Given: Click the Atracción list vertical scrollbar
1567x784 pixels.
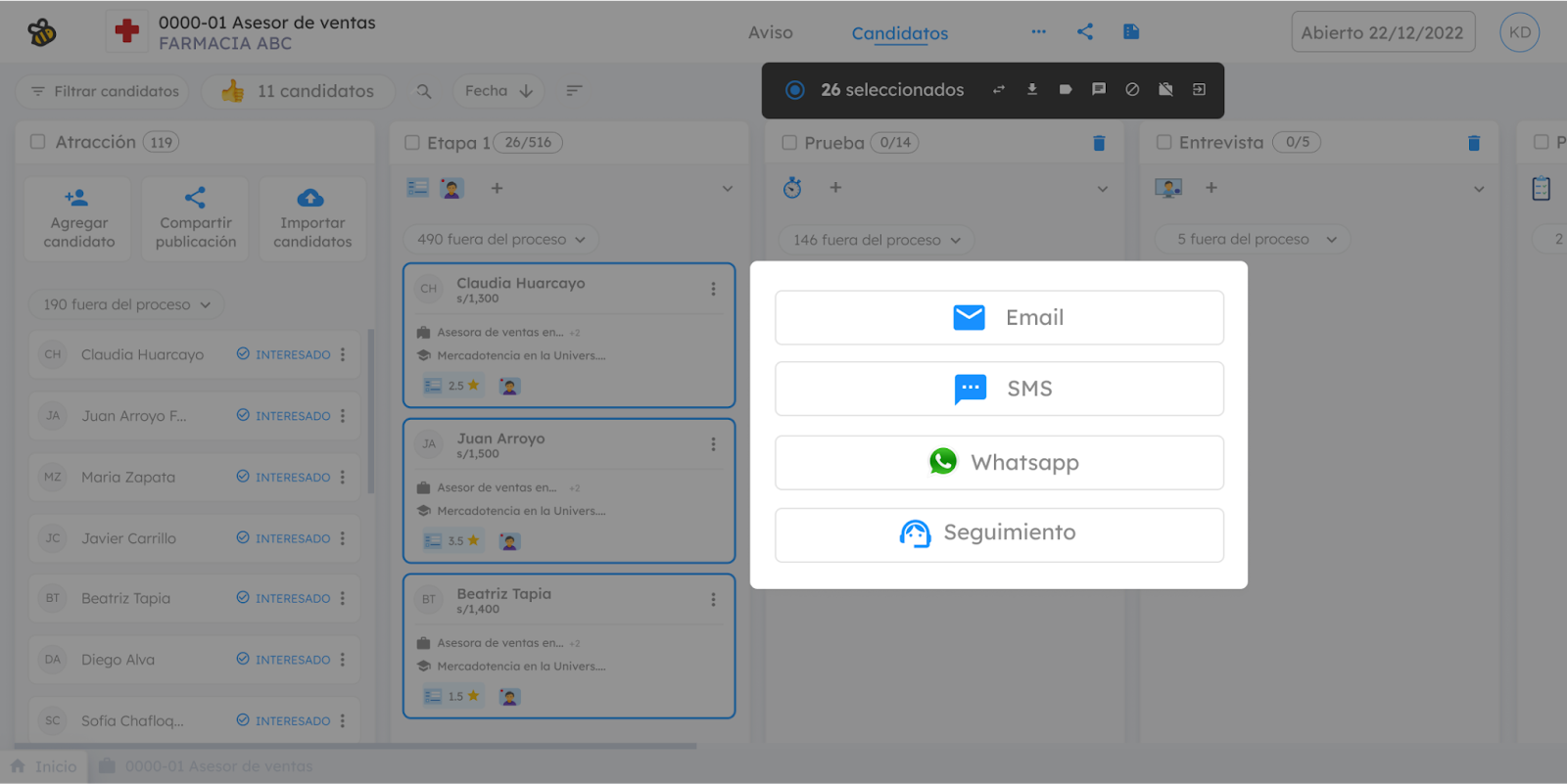Looking at the screenshot, I should tap(371, 411).
